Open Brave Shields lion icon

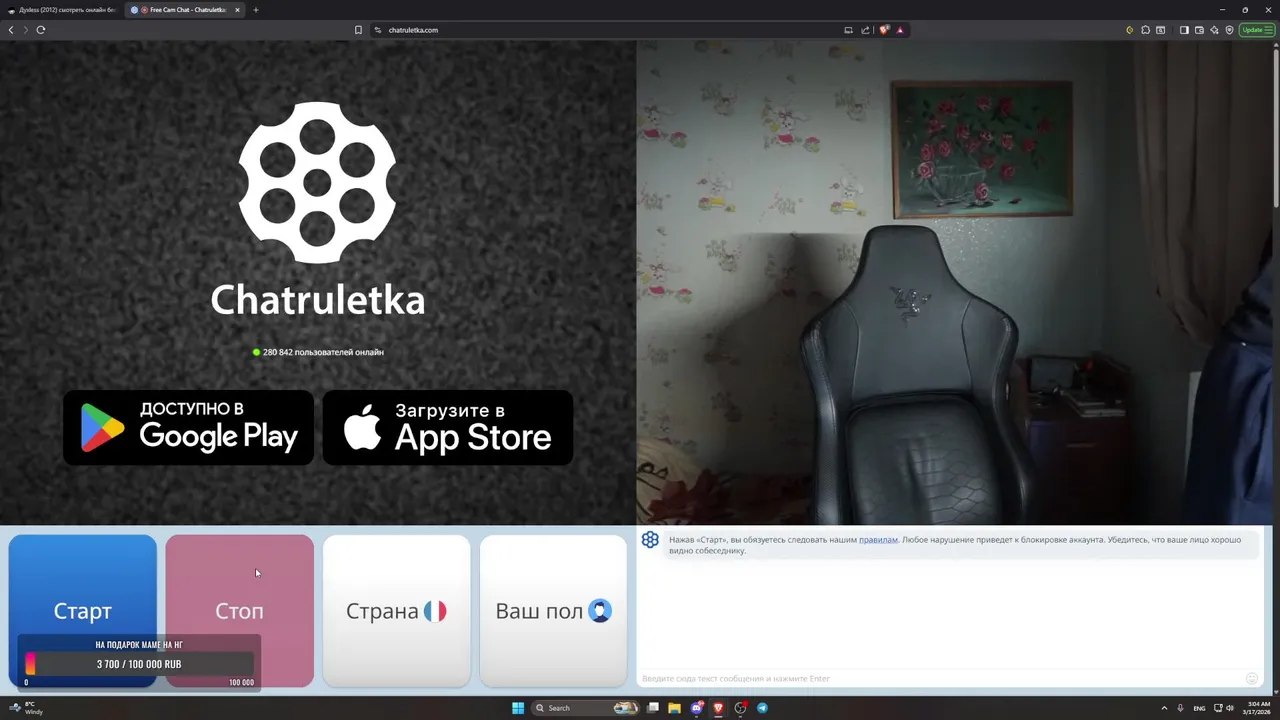pyautogui.click(x=884, y=30)
